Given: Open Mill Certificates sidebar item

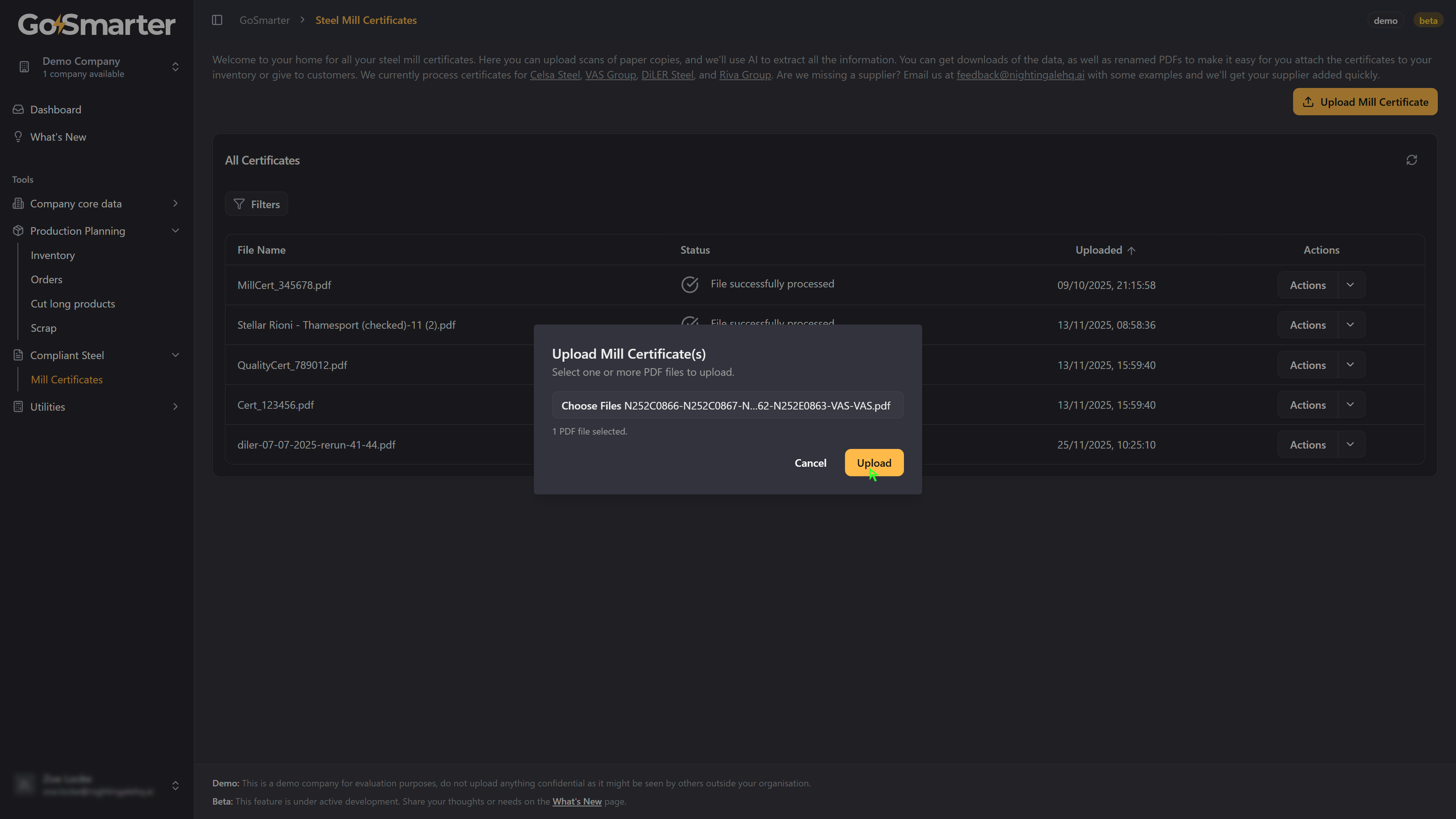Looking at the screenshot, I should click(x=67, y=380).
